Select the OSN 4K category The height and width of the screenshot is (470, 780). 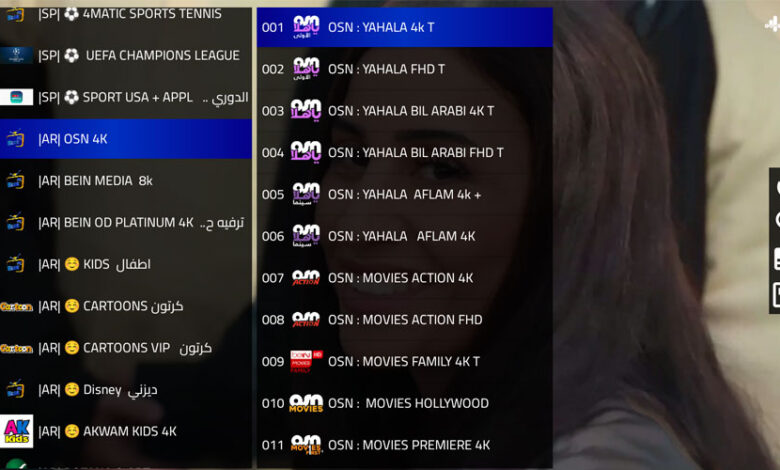126,139
